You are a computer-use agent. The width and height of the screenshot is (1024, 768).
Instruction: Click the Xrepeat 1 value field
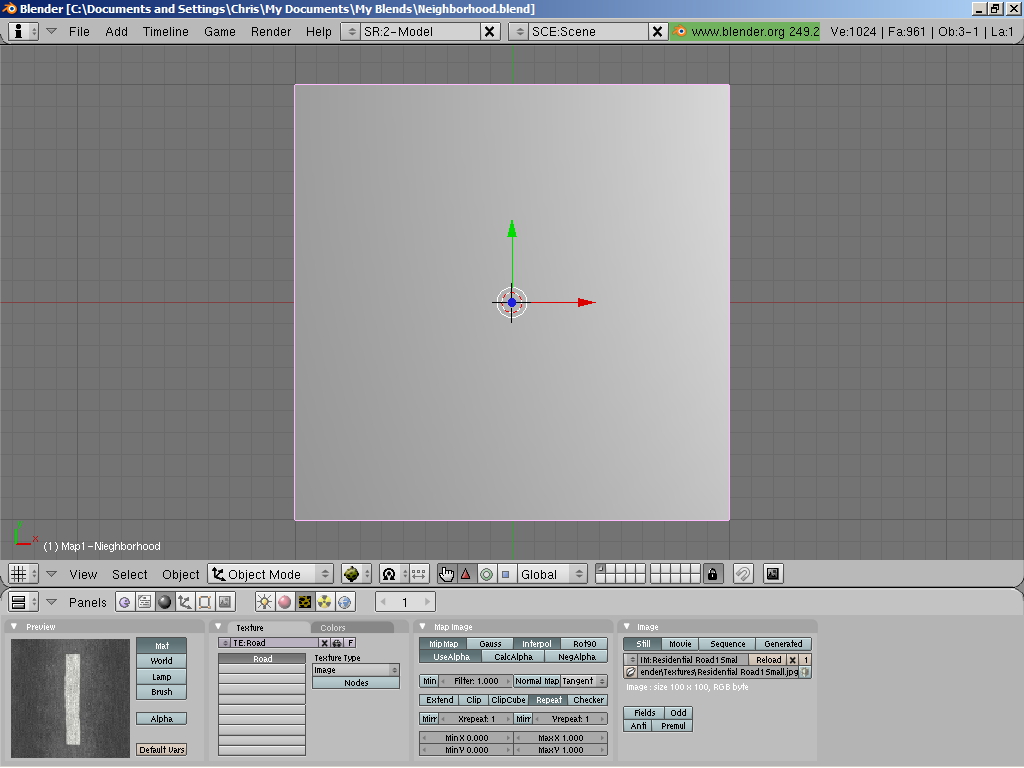476,719
